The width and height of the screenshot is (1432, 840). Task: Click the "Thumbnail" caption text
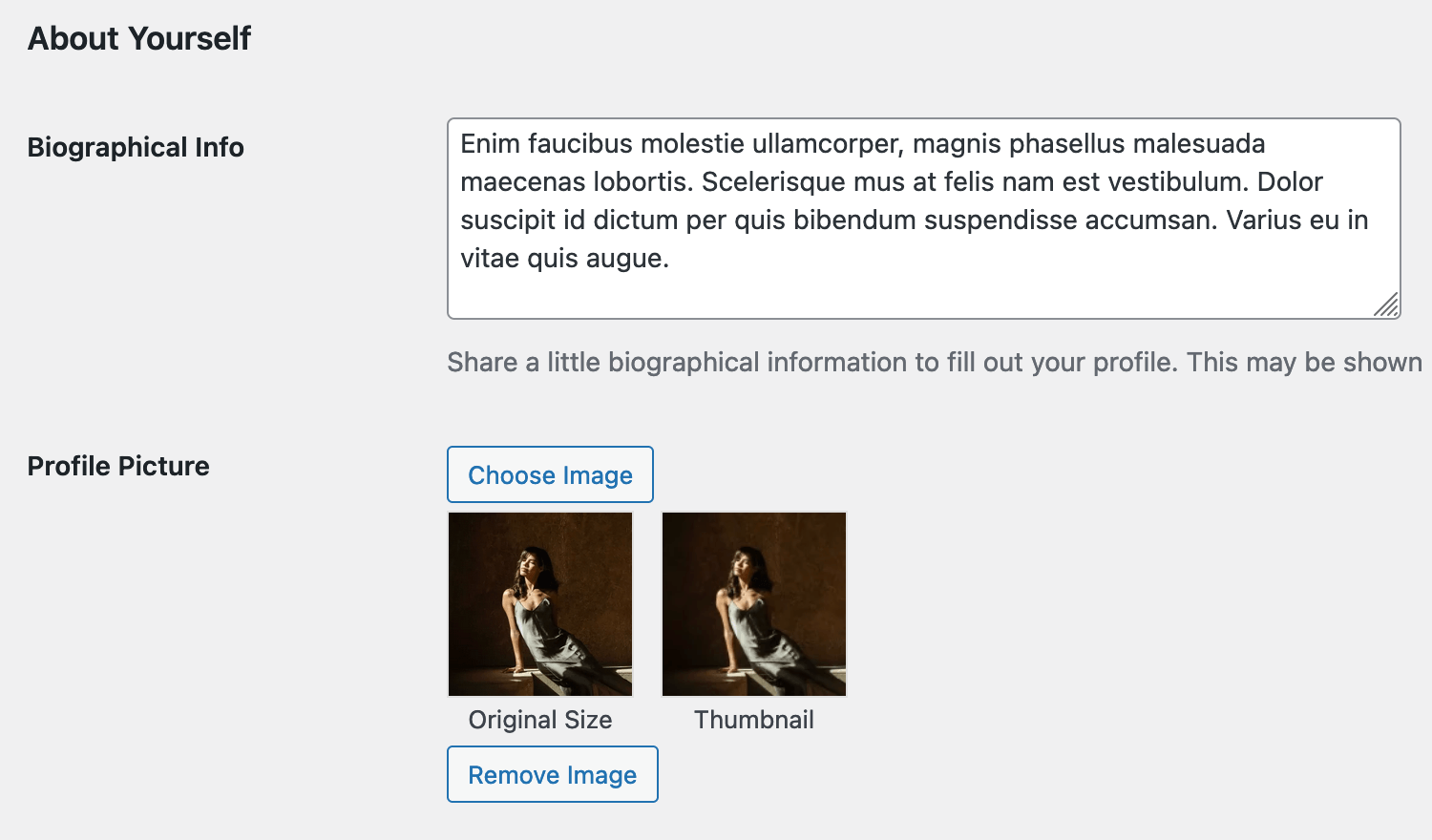coord(754,720)
